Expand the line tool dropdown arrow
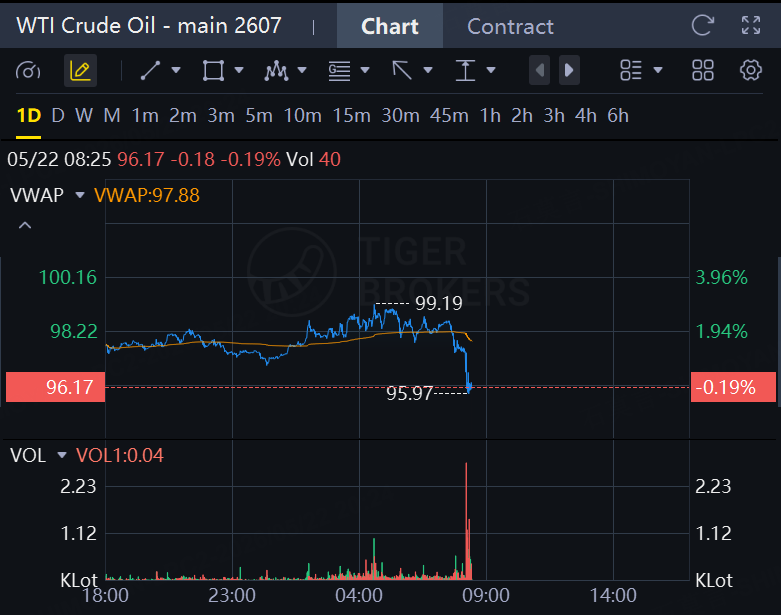 pyautogui.click(x=176, y=71)
